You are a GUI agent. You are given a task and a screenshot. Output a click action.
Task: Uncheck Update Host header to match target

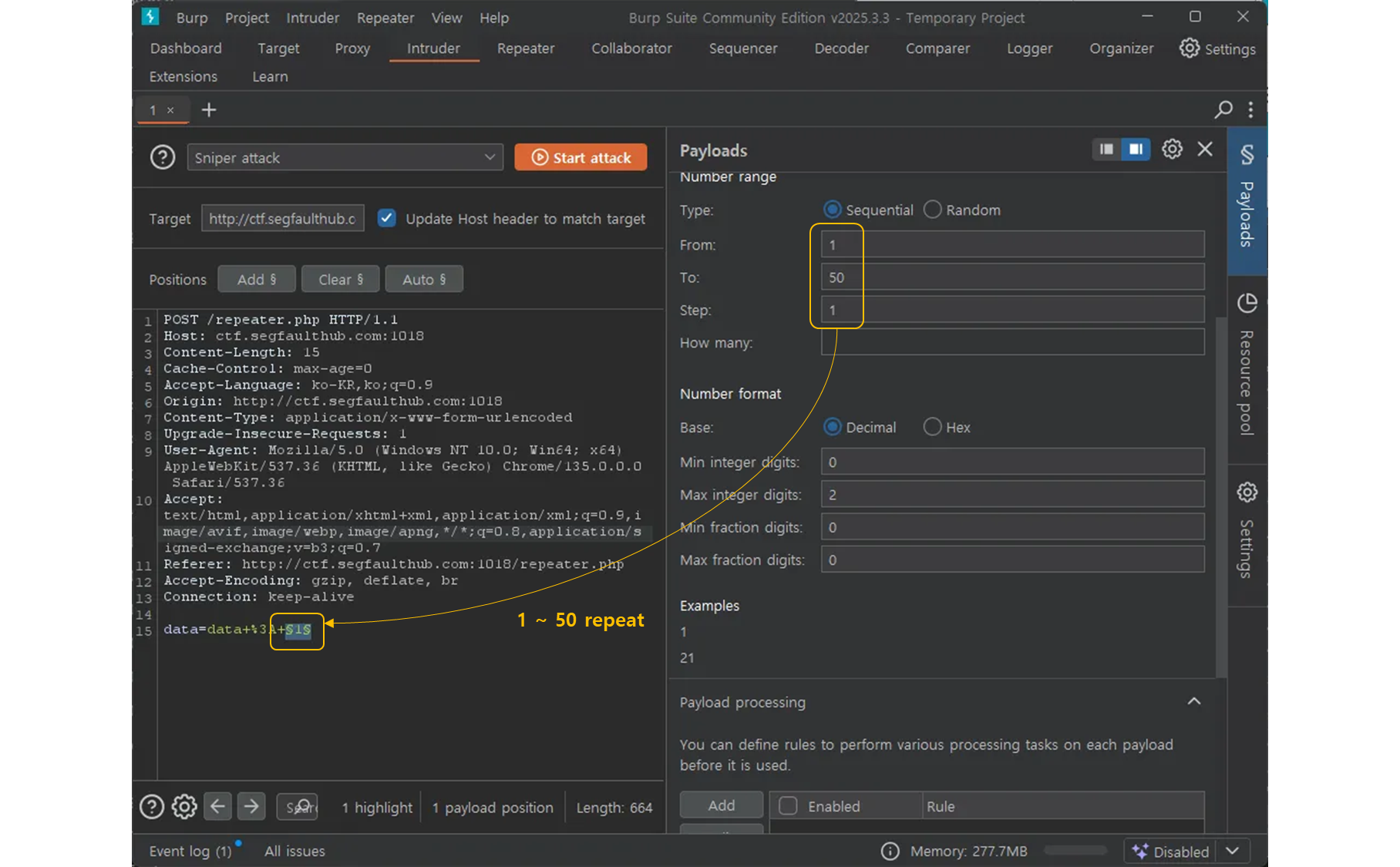pyautogui.click(x=387, y=219)
